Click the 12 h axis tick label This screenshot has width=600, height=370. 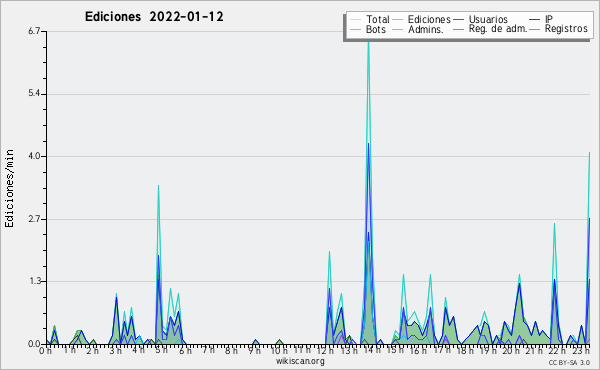pyautogui.click(x=325, y=350)
